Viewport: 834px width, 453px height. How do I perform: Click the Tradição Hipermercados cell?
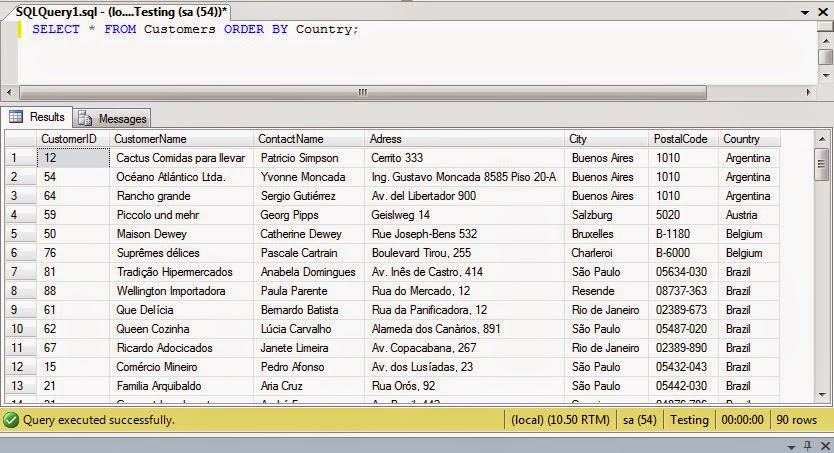[181, 272]
